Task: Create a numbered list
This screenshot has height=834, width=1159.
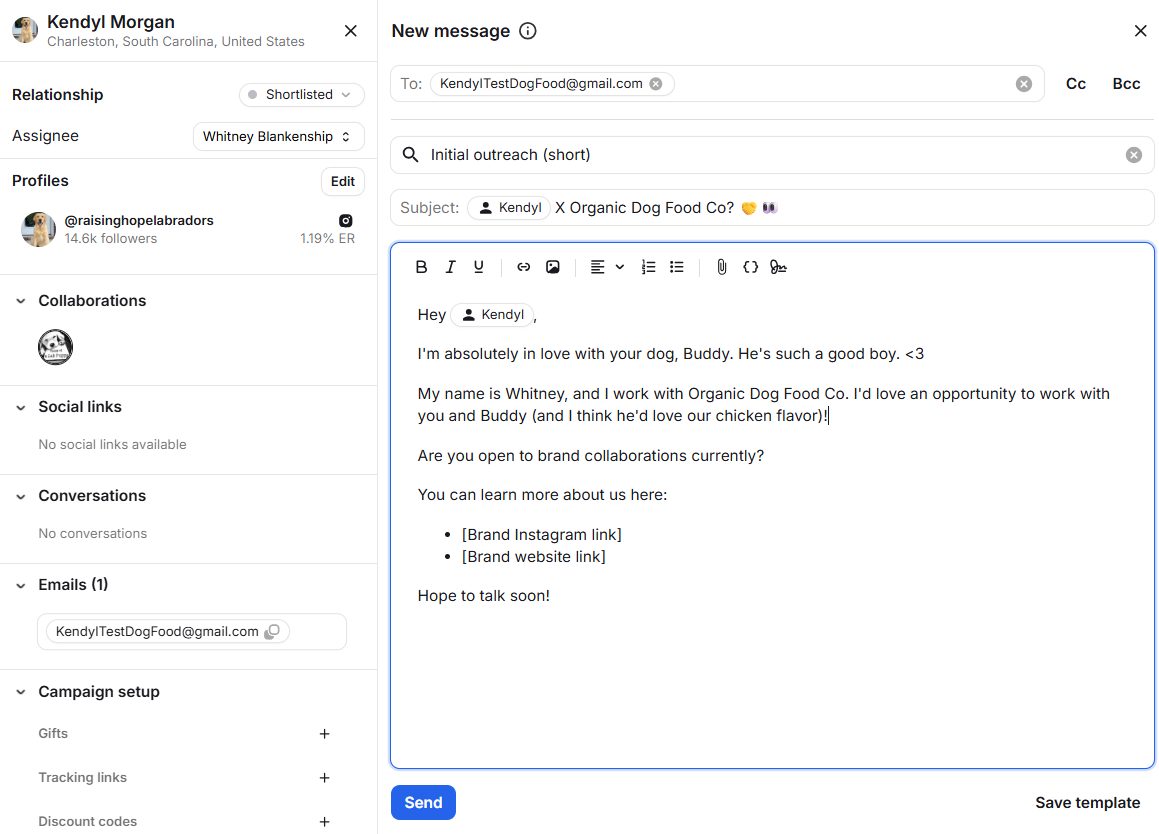Action: click(x=648, y=267)
